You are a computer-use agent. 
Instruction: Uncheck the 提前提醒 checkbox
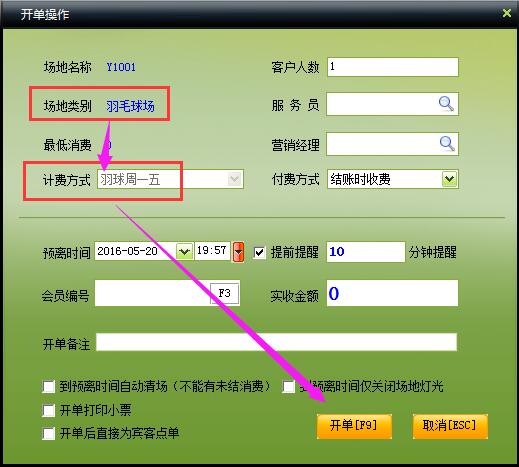tap(260, 253)
